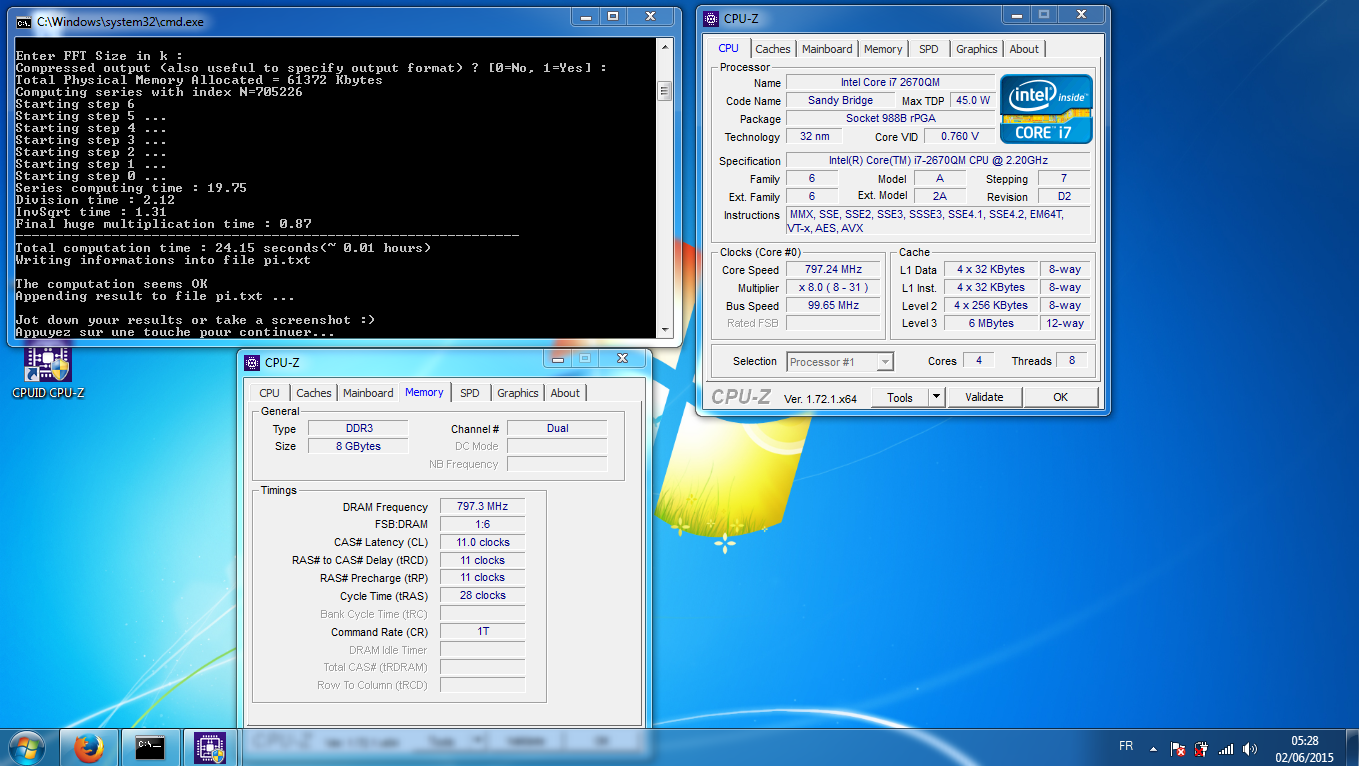
Task: Click the Cores value "4"
Action: (978, 360)
